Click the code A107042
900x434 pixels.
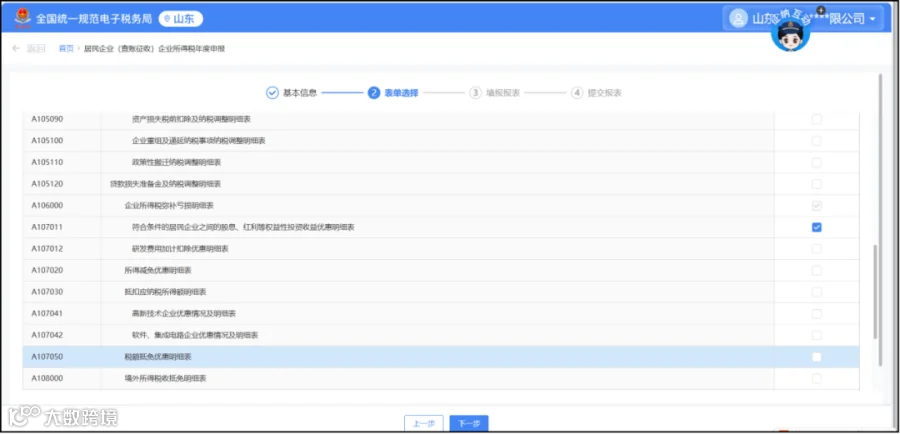[47, 335]
